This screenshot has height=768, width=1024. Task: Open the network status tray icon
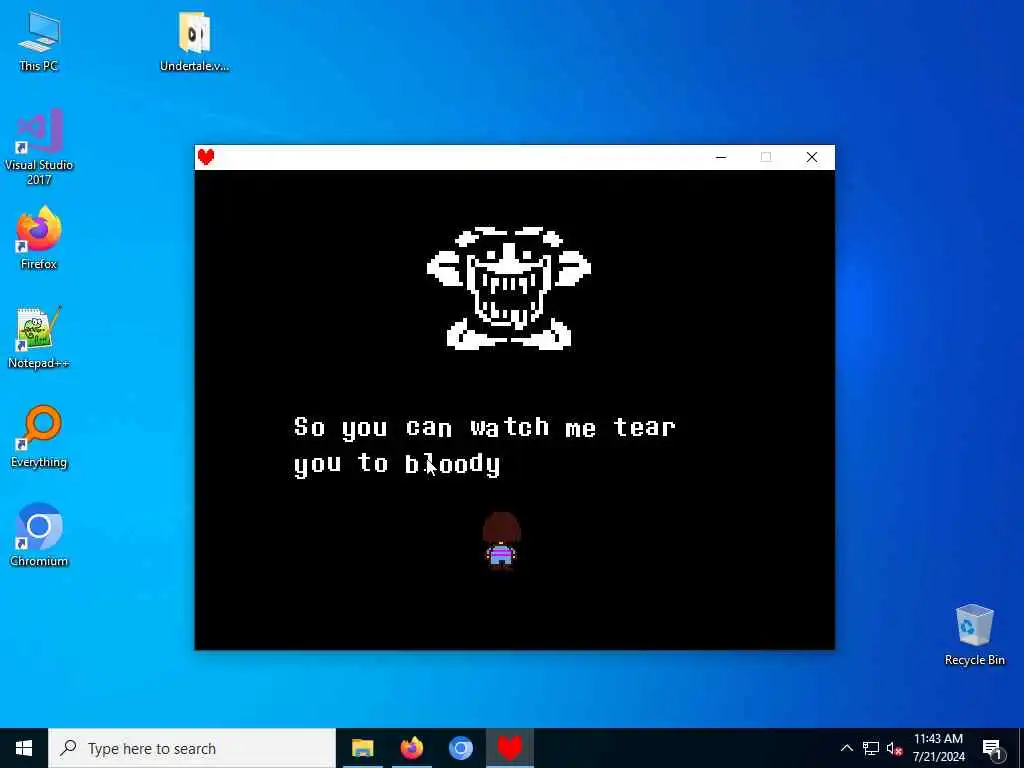click(x=871, y=748)
